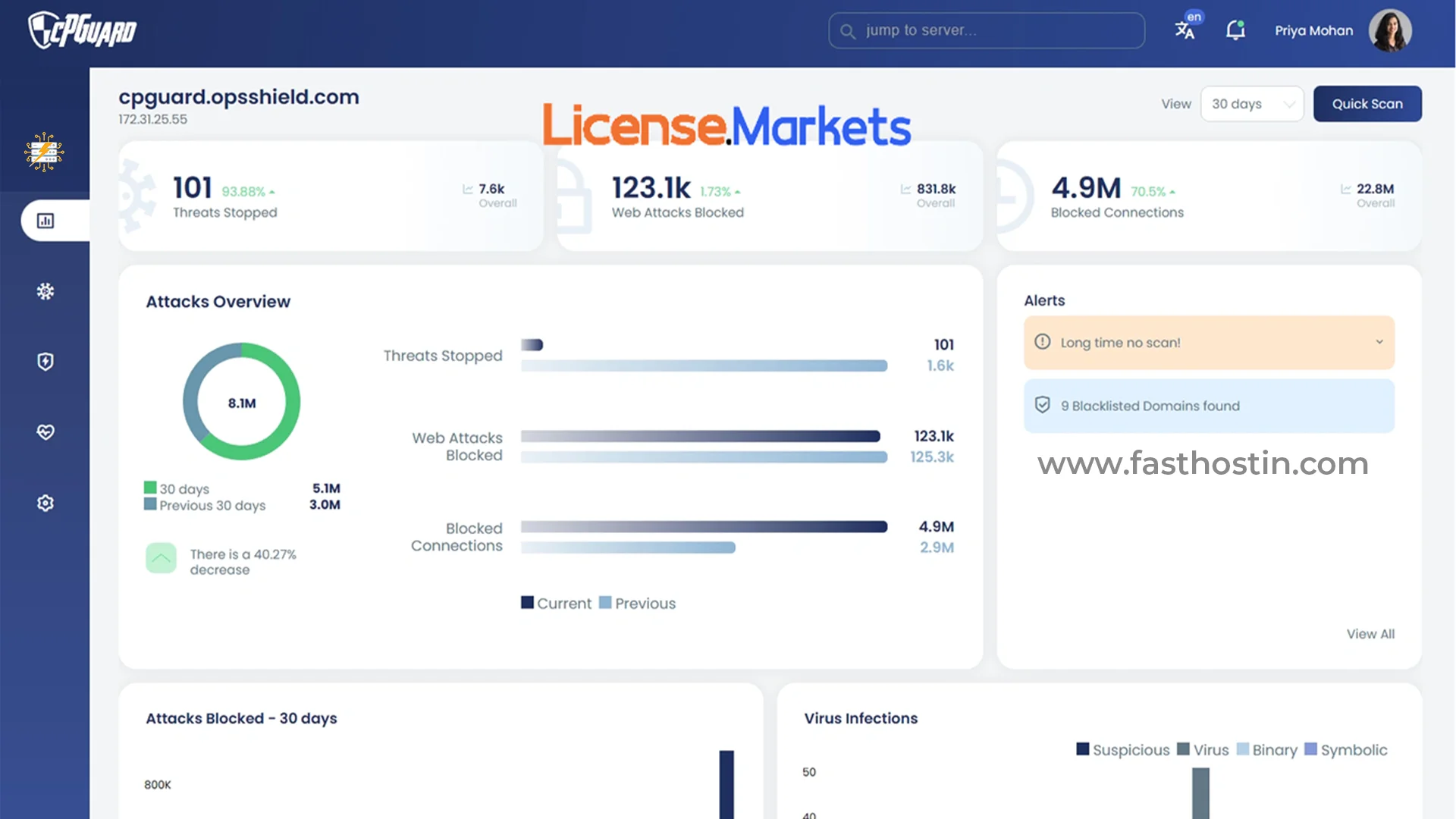1456x819 pixels.
Task: Open the heart health sidebar icon
Action: tap(45, 432)
